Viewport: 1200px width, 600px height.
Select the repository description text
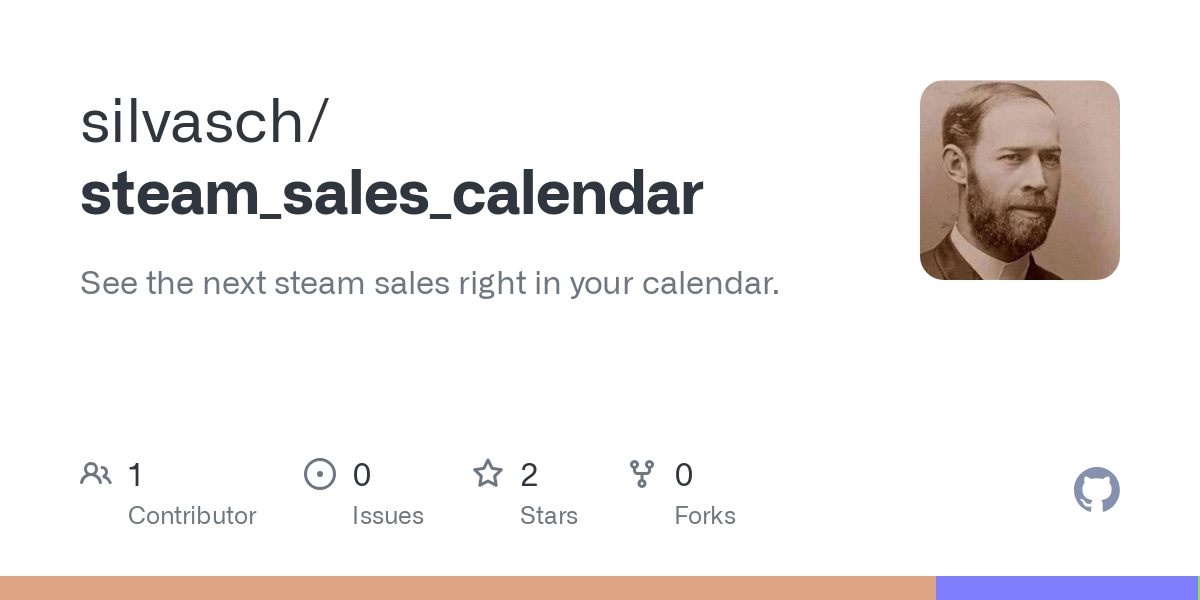point(430,284)
